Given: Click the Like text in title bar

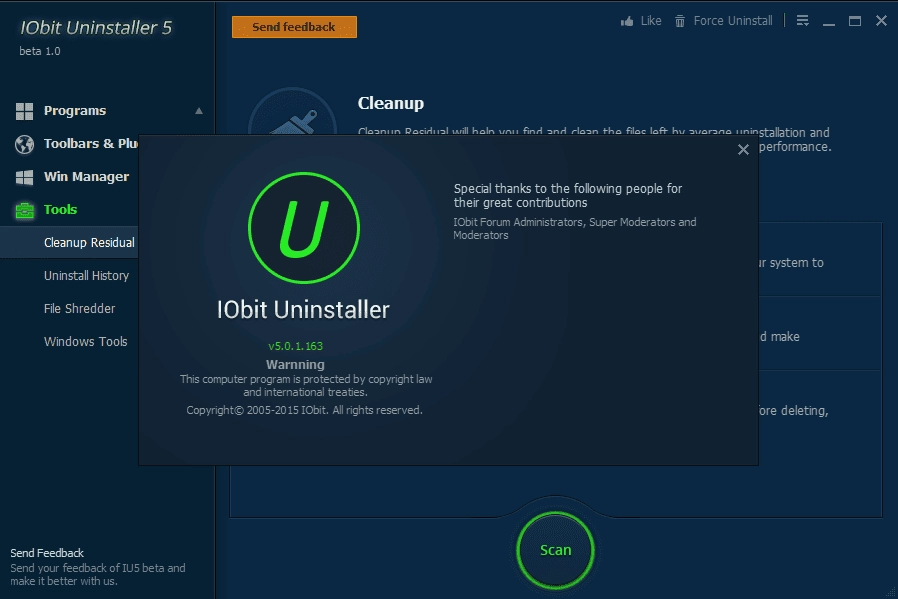Looking at the screenshot, I should tap(651, 21).
